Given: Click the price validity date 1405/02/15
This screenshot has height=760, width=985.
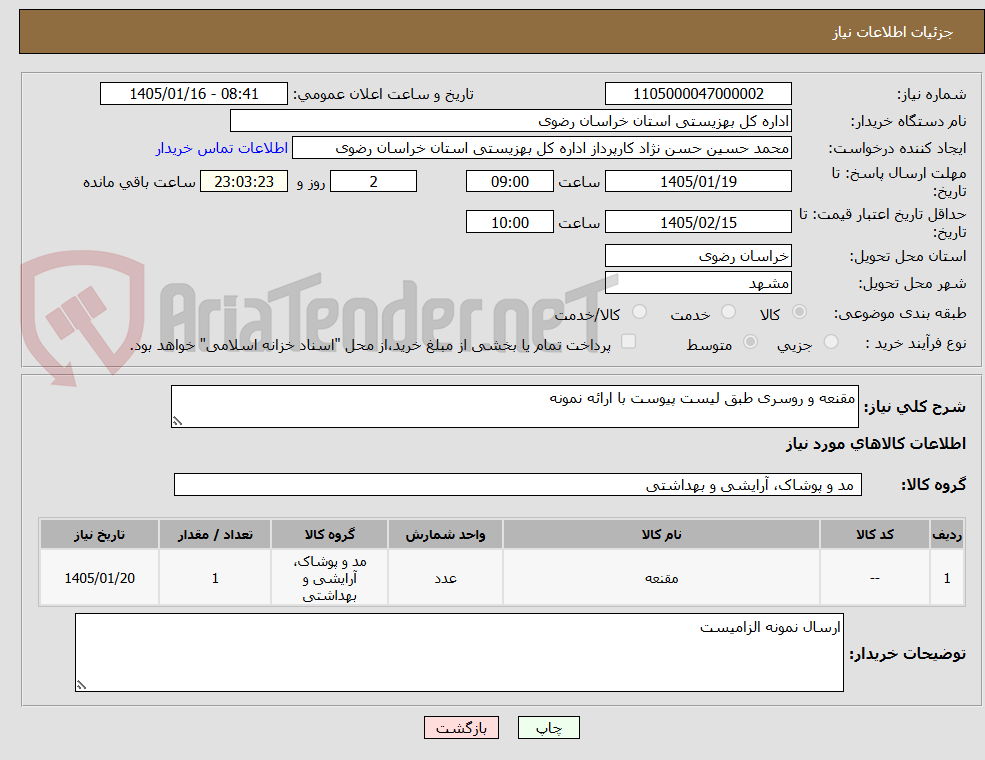Looking at the screenshot, I should tap(698, 222).
